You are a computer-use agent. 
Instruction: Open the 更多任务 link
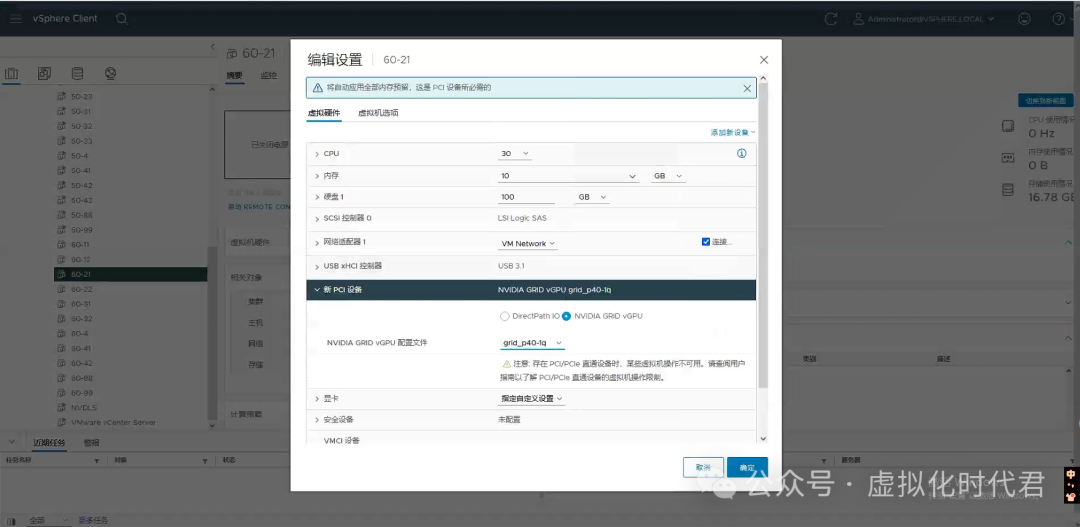[93, 520]
